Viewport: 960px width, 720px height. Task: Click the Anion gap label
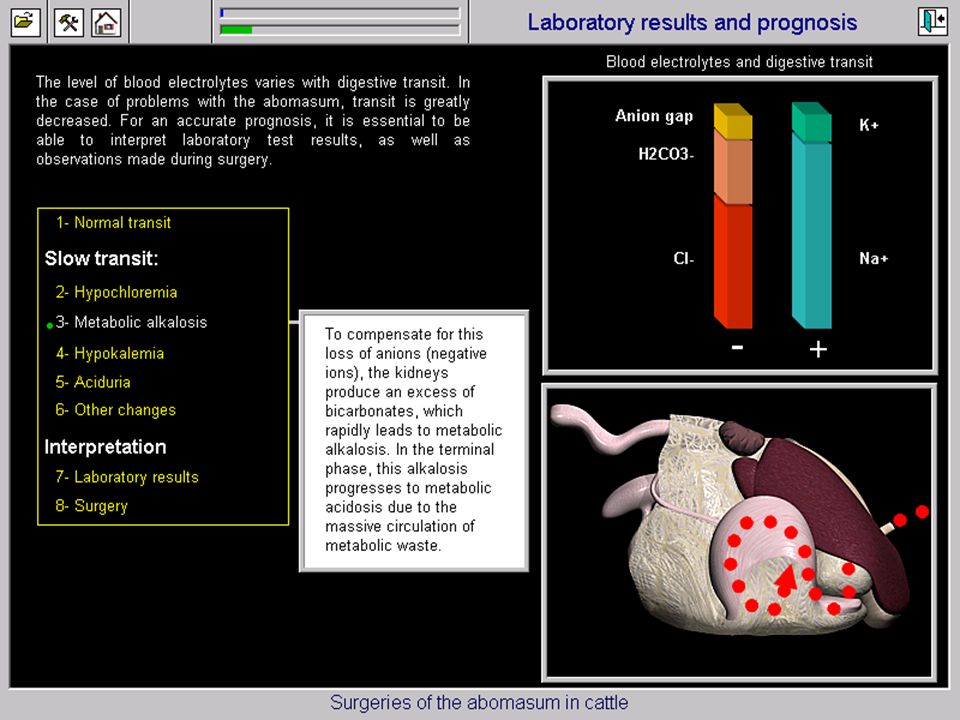click(x=654, y=116)
